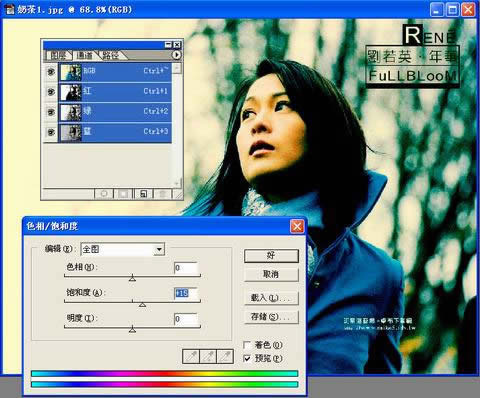The width and height of the screenshot is (480, 398).
Task: Switch to the 路径 paths tab
Action: click(x=111, y=55)
